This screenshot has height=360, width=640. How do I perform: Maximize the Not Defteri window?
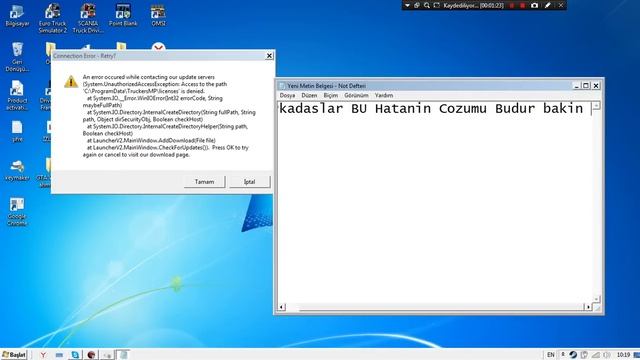pyautogui.click(x=586, y=86)
